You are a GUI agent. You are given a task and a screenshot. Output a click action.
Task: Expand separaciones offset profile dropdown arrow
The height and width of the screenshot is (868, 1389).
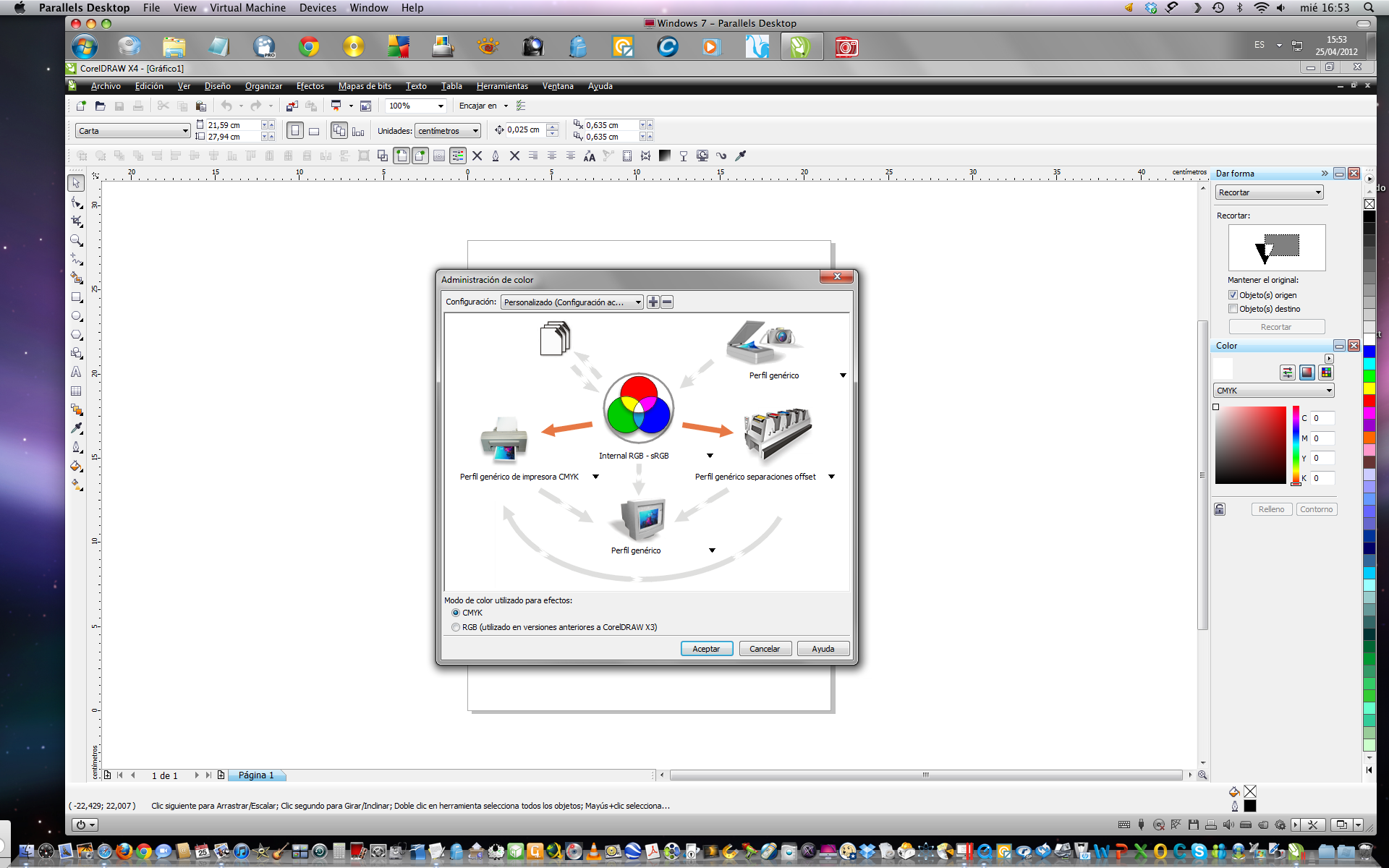pyautogui.click(x=831, y=477)
